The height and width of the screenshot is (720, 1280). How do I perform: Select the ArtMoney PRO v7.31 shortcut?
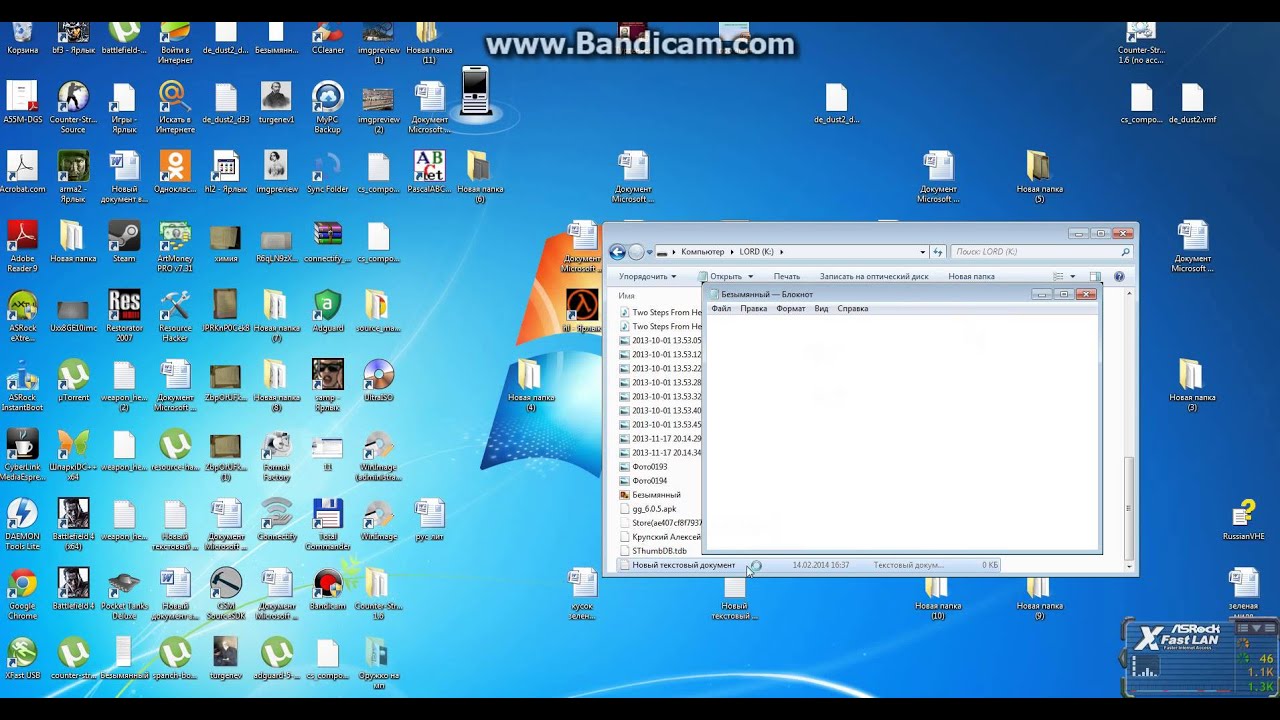175,246
